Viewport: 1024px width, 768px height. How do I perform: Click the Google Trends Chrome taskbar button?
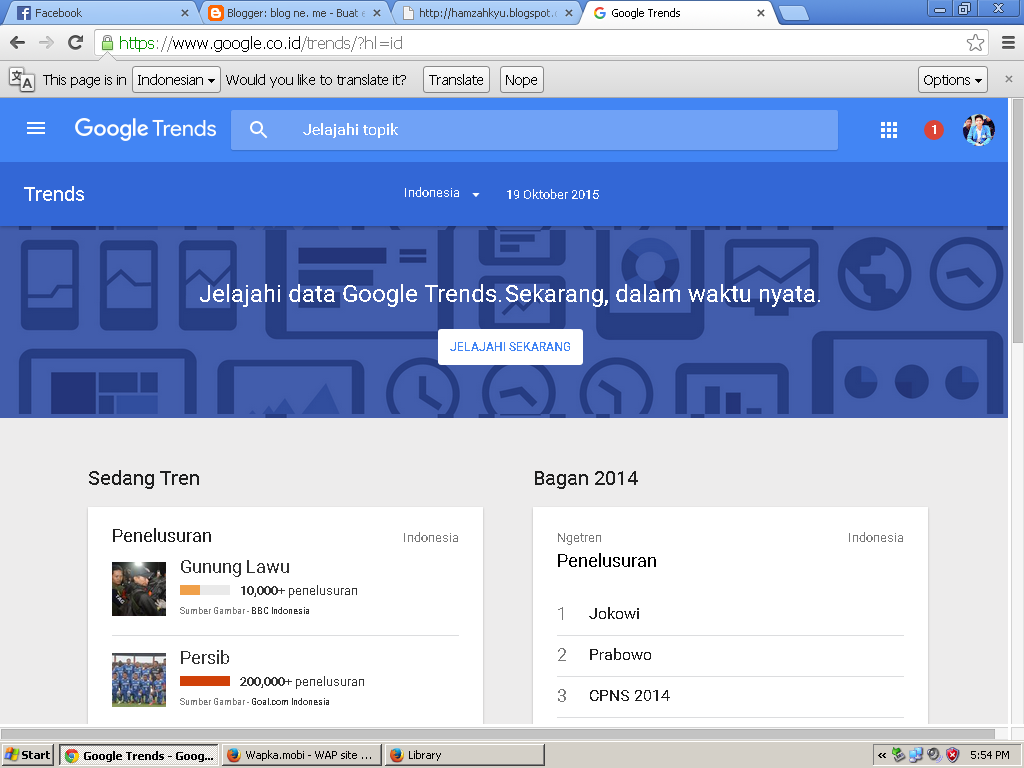[139, 755]
